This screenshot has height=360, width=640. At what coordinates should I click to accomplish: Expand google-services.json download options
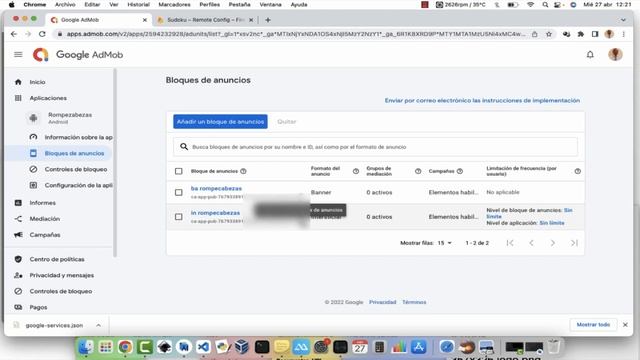point(98,325)
